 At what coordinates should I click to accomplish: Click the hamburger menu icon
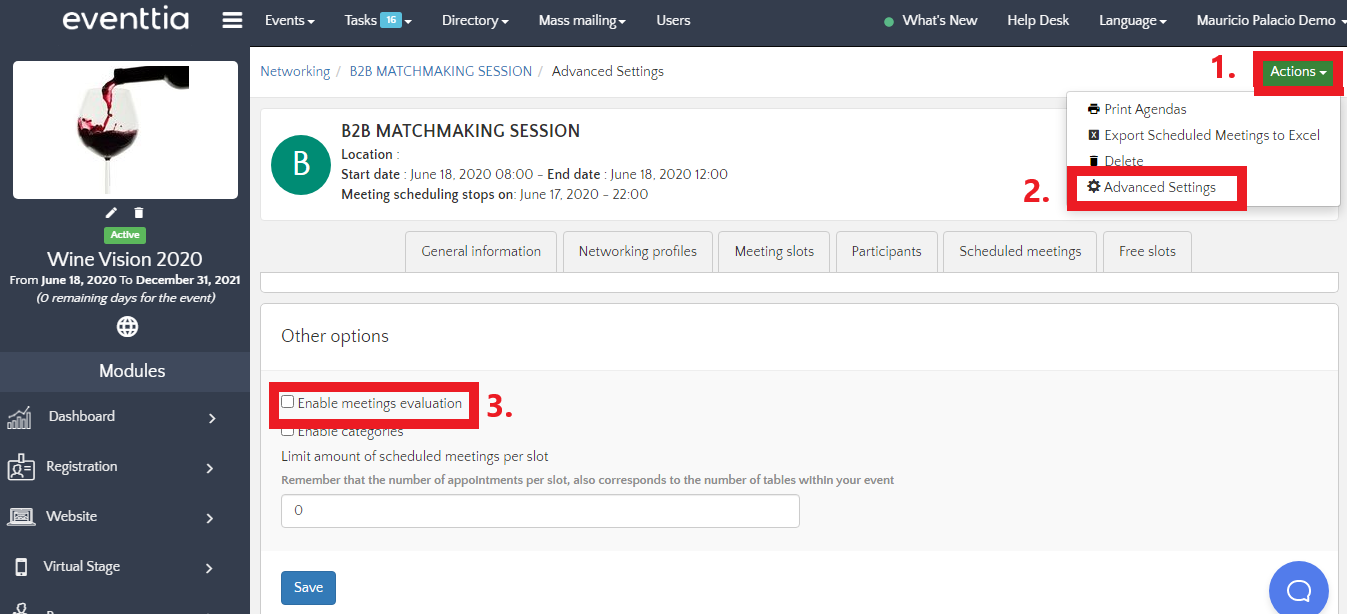[232, 20]
